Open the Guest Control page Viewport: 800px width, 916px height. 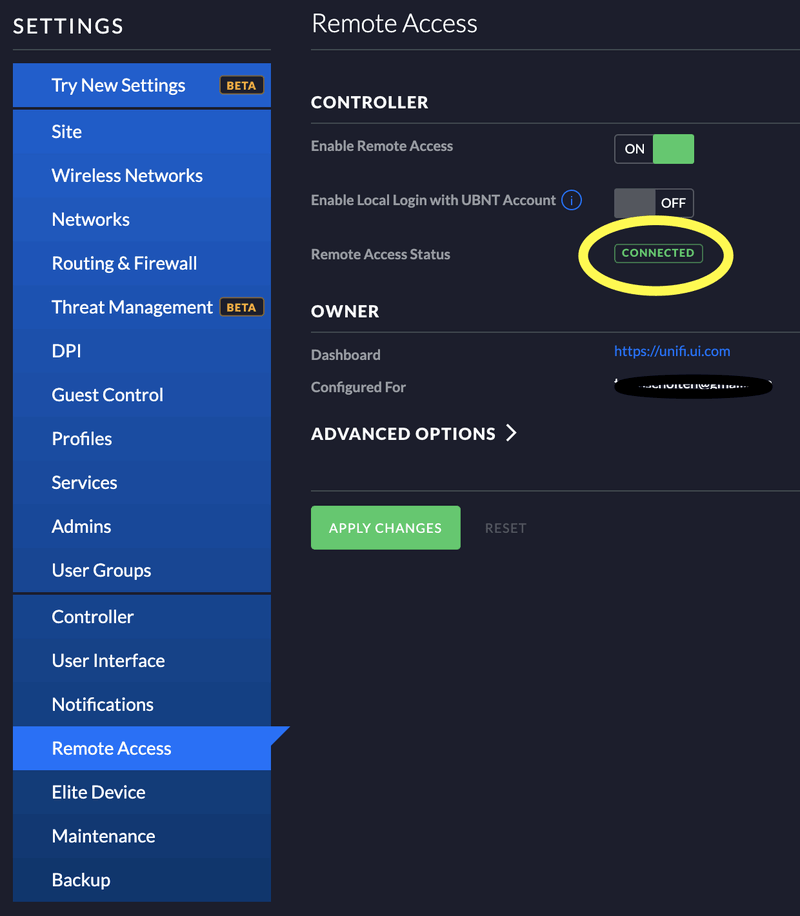click(107, 395)
